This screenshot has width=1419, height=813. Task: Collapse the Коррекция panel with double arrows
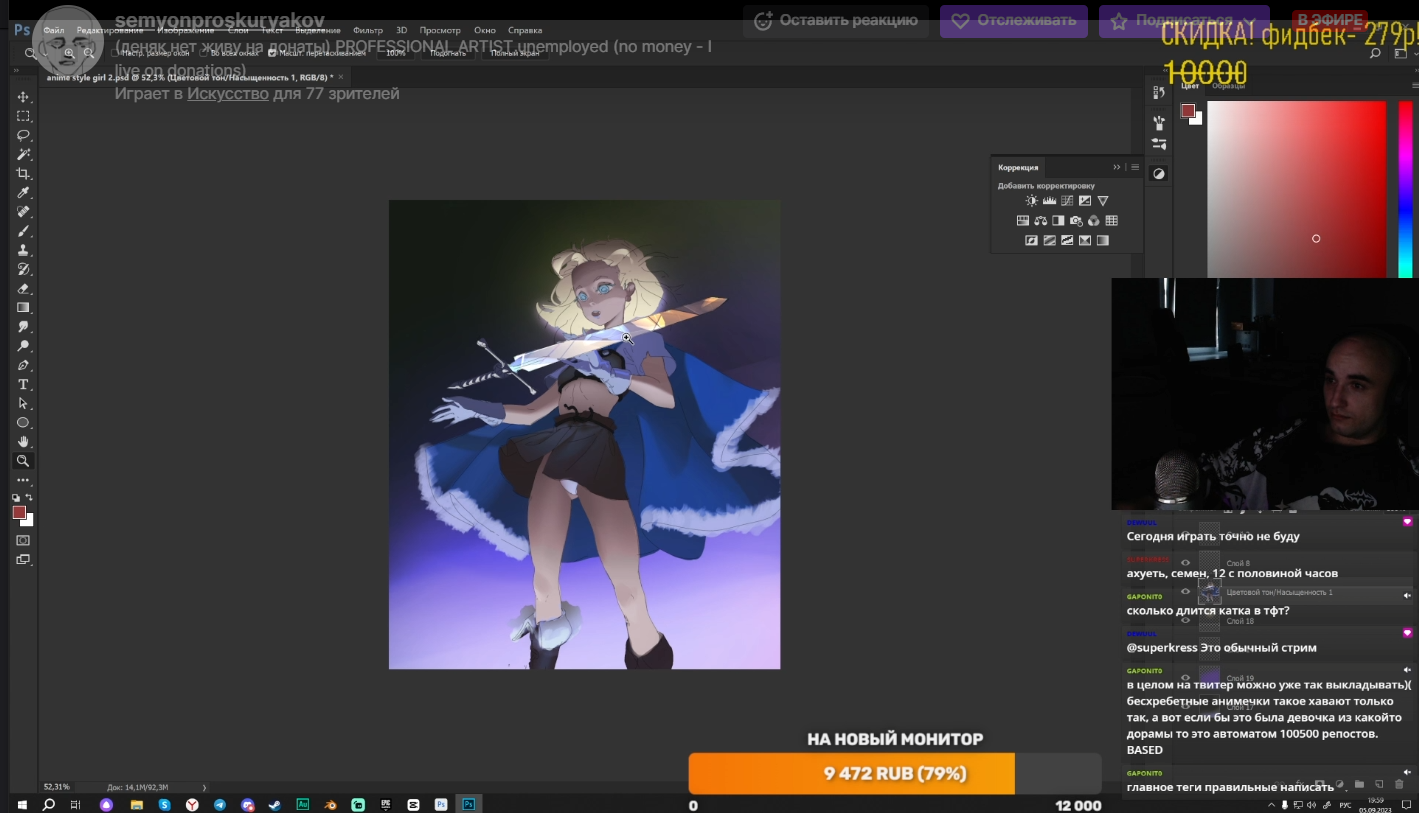(1117, 167)
